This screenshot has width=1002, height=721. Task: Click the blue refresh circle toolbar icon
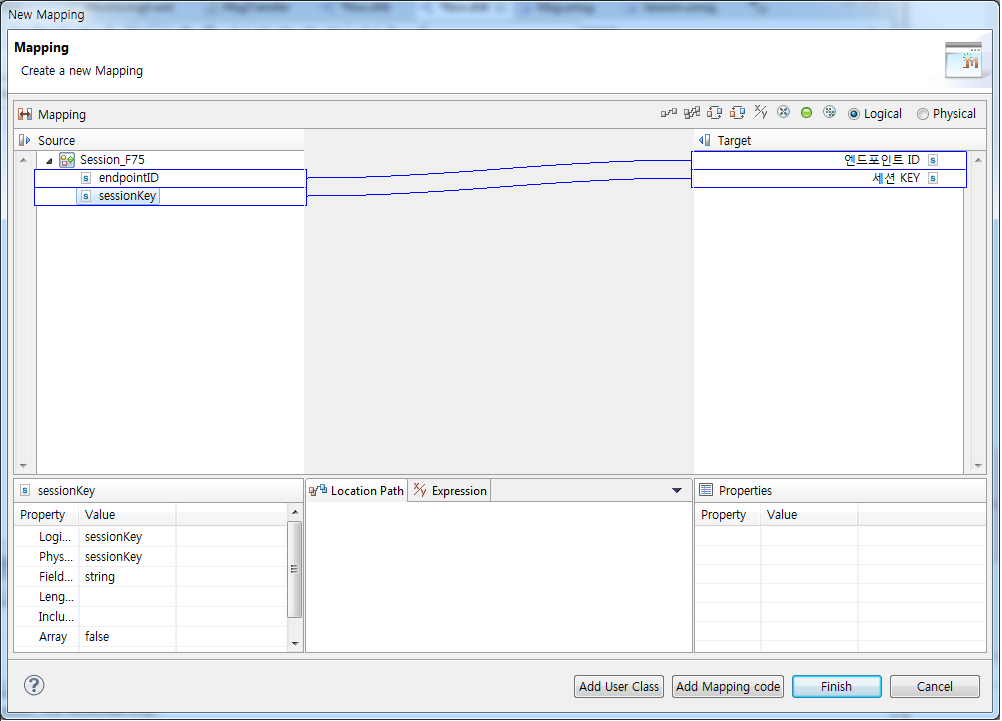829,112
